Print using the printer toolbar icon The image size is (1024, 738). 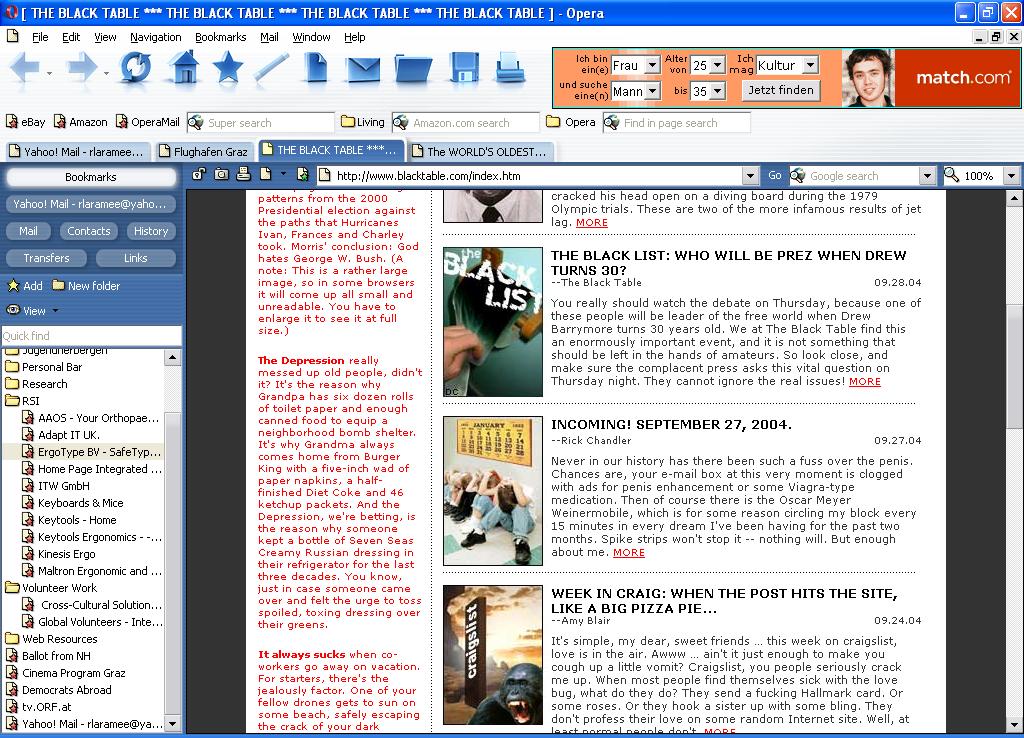(509, 67)
